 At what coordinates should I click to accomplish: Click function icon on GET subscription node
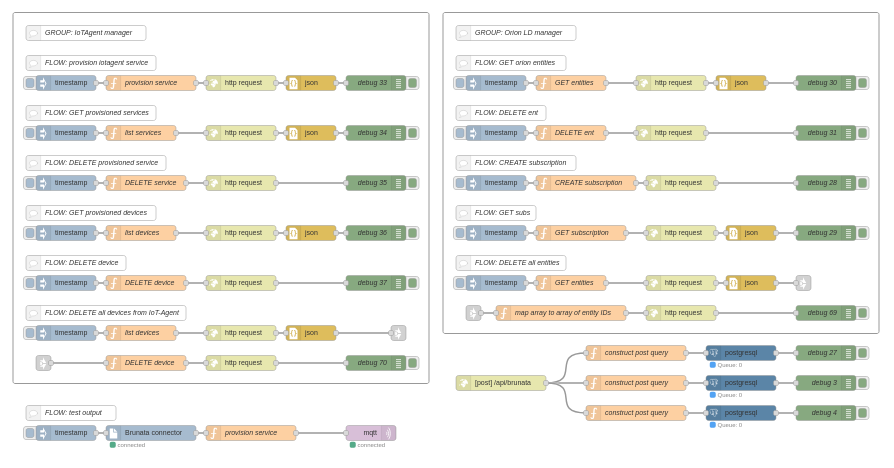543,233
